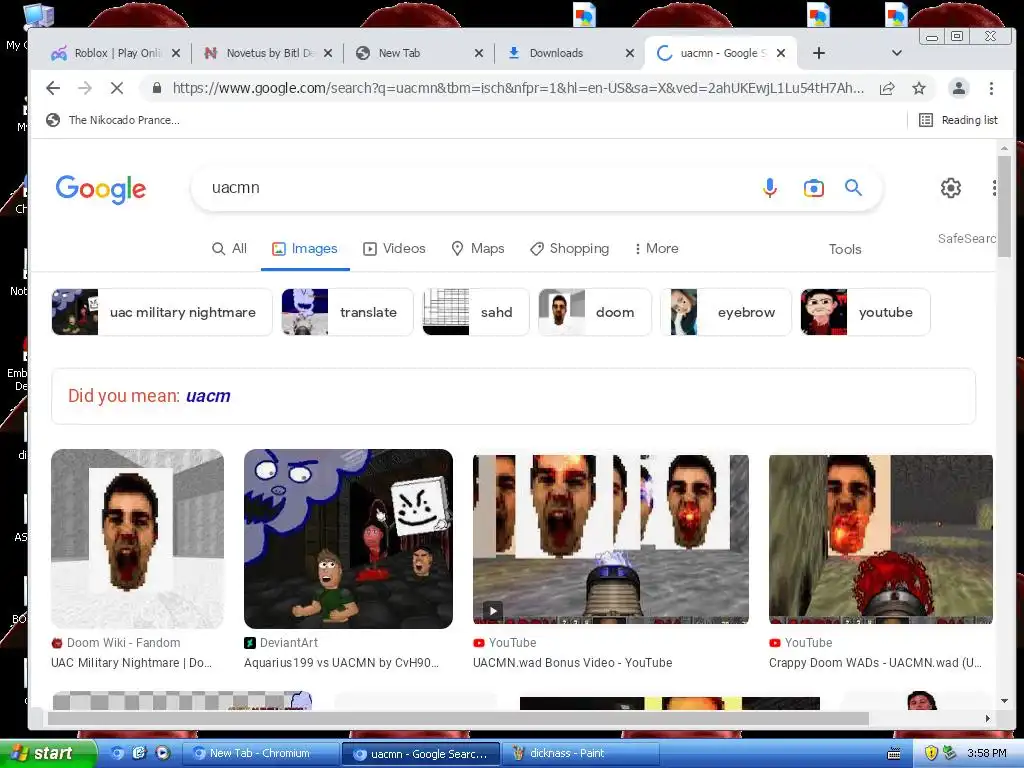Open Google quick settings gear
Image resolution: width=1024 pixels, height=768 pixels.
tap(951, 188)
